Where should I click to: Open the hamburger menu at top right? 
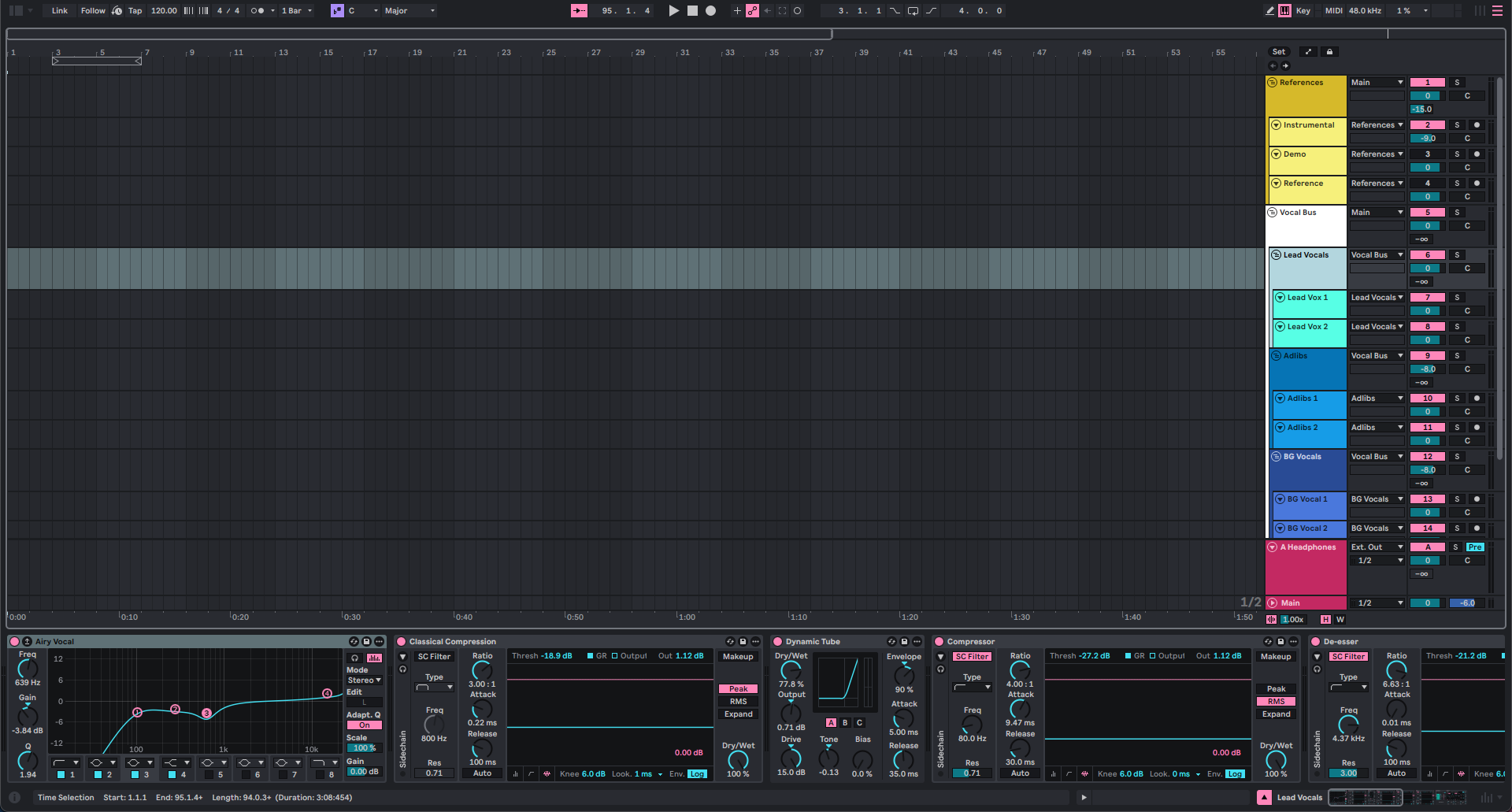pos(1498,10)
